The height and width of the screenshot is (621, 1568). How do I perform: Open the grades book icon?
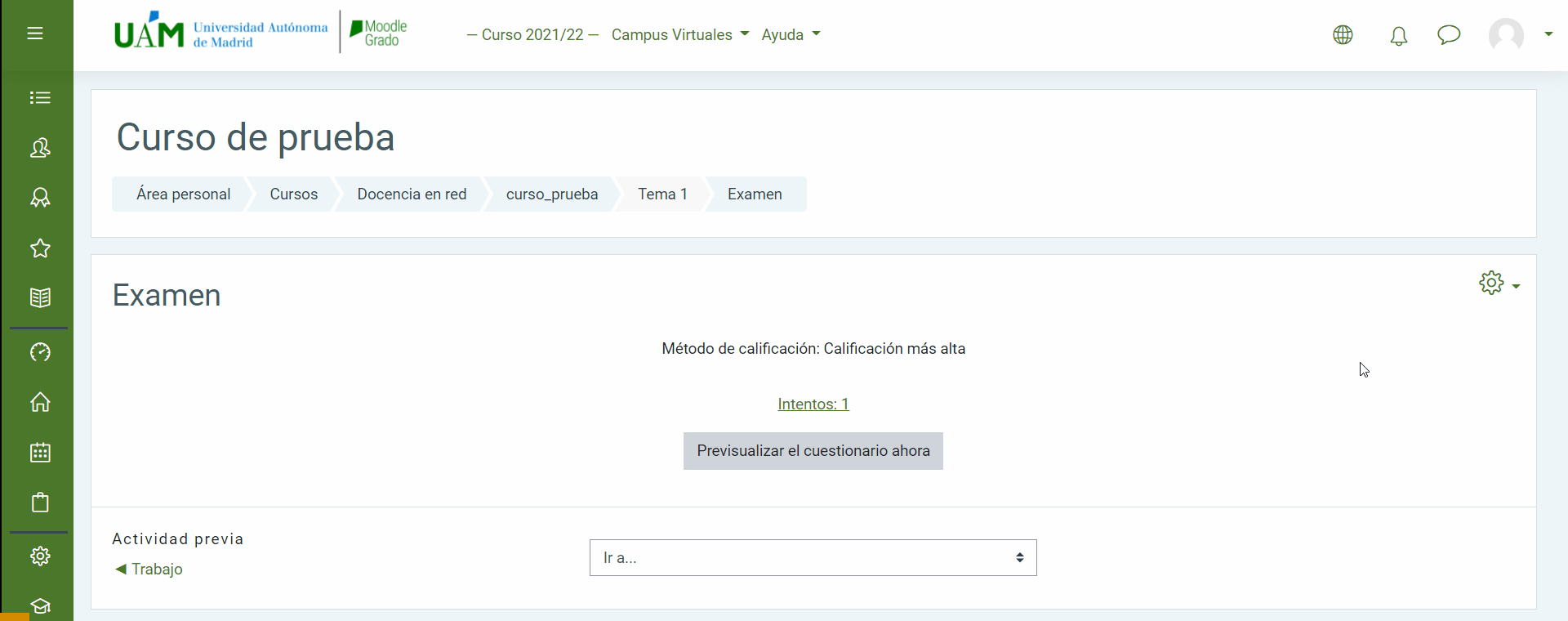40,297
